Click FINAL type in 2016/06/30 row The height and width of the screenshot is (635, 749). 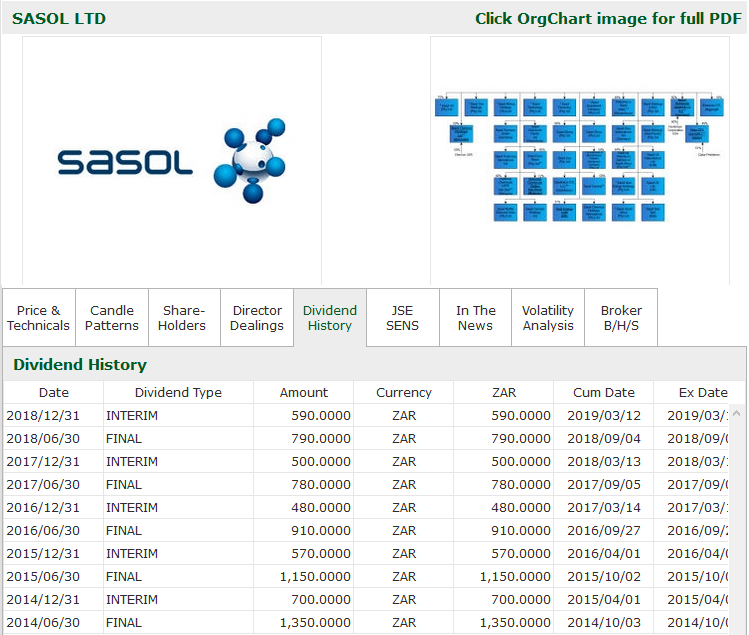pyautogui.click(x=178, y=530)
